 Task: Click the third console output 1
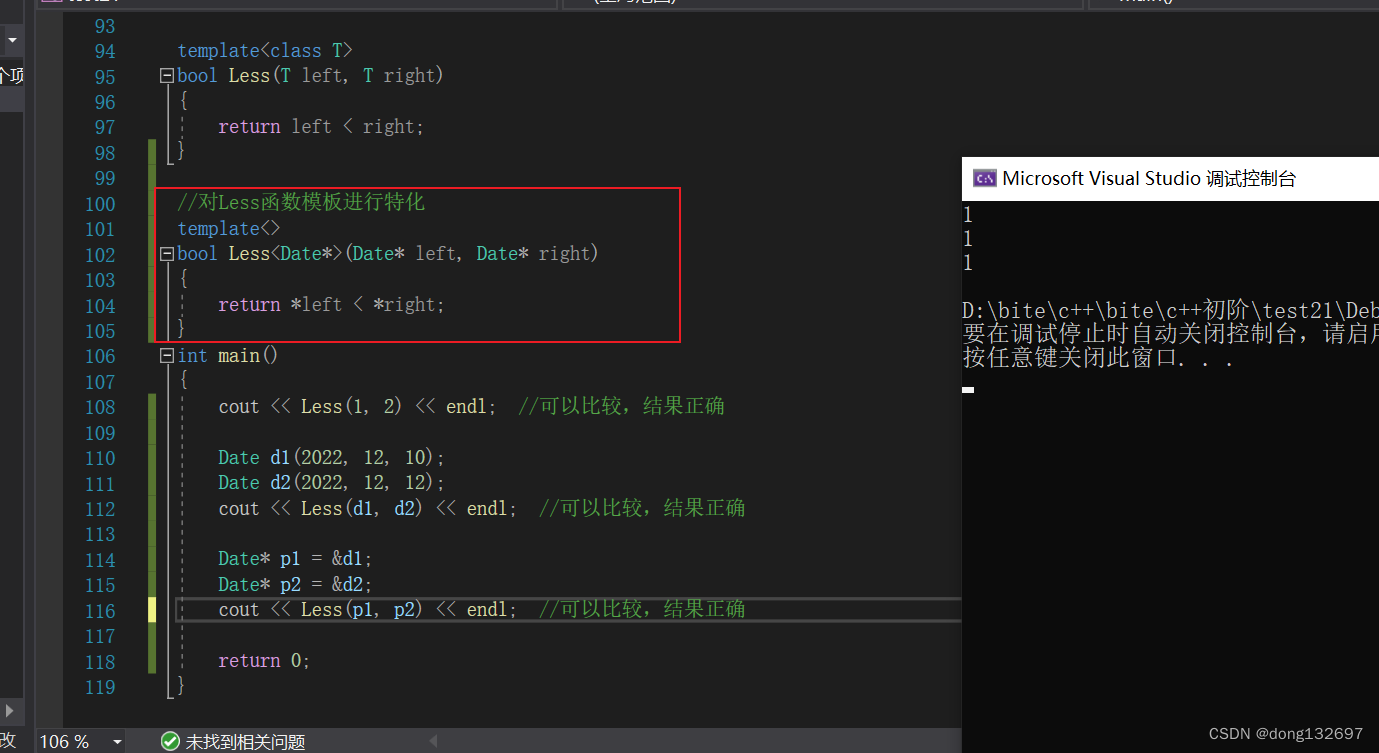click(968, 264)
